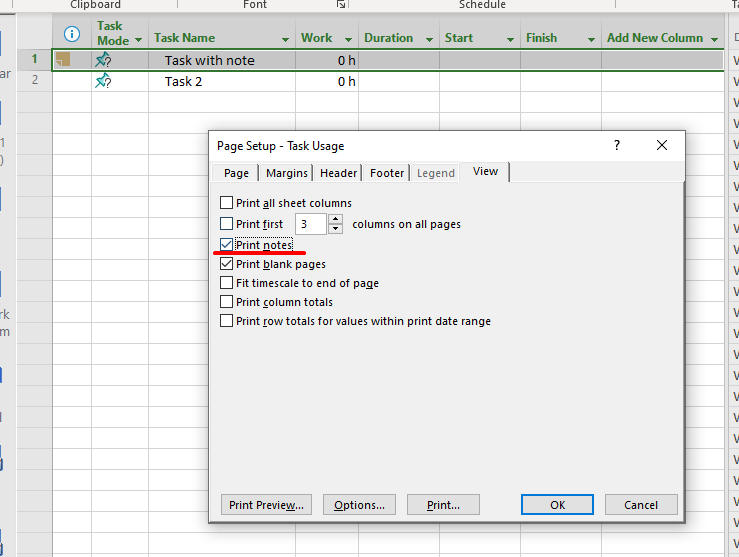Uncheck the Print notes checkbox
The image size is (739, 557).
click(x=226, y=245)
